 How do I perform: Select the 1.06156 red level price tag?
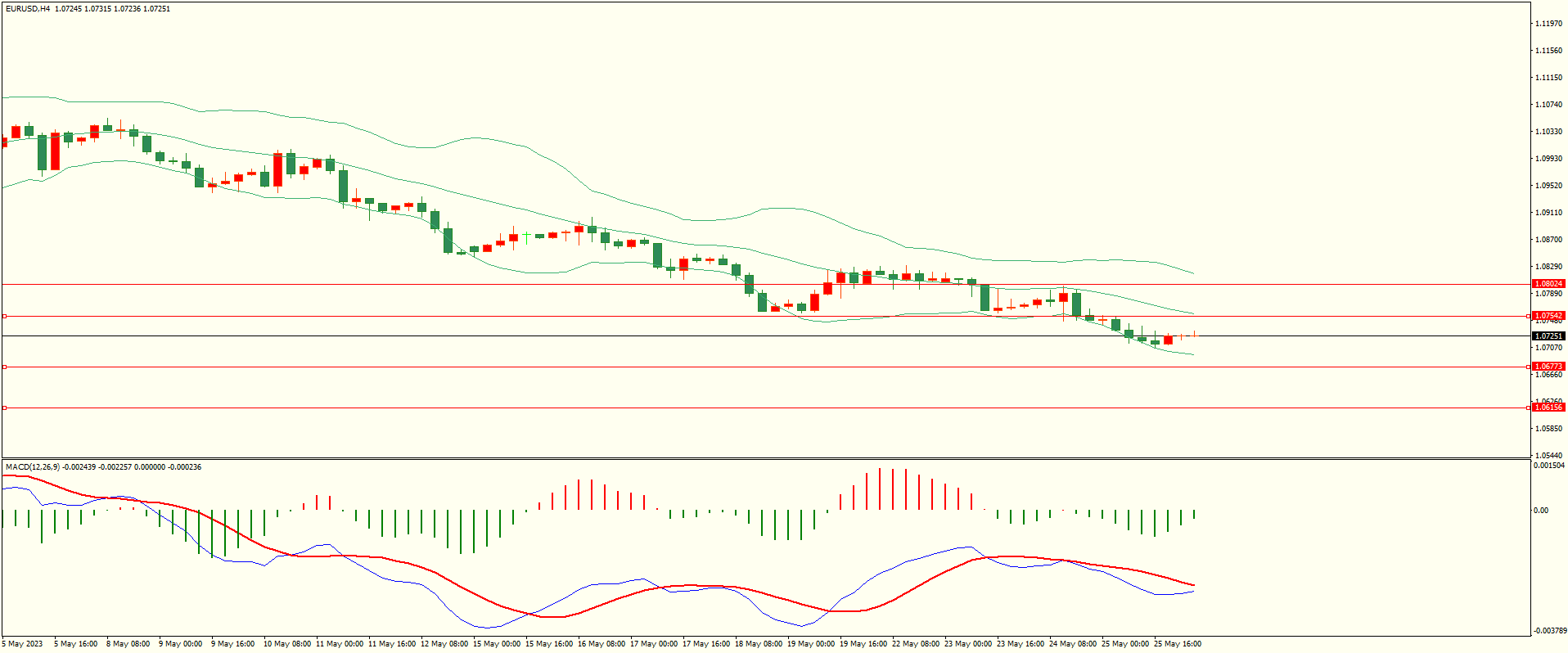pyautogui.click(x=1548, y=408)
